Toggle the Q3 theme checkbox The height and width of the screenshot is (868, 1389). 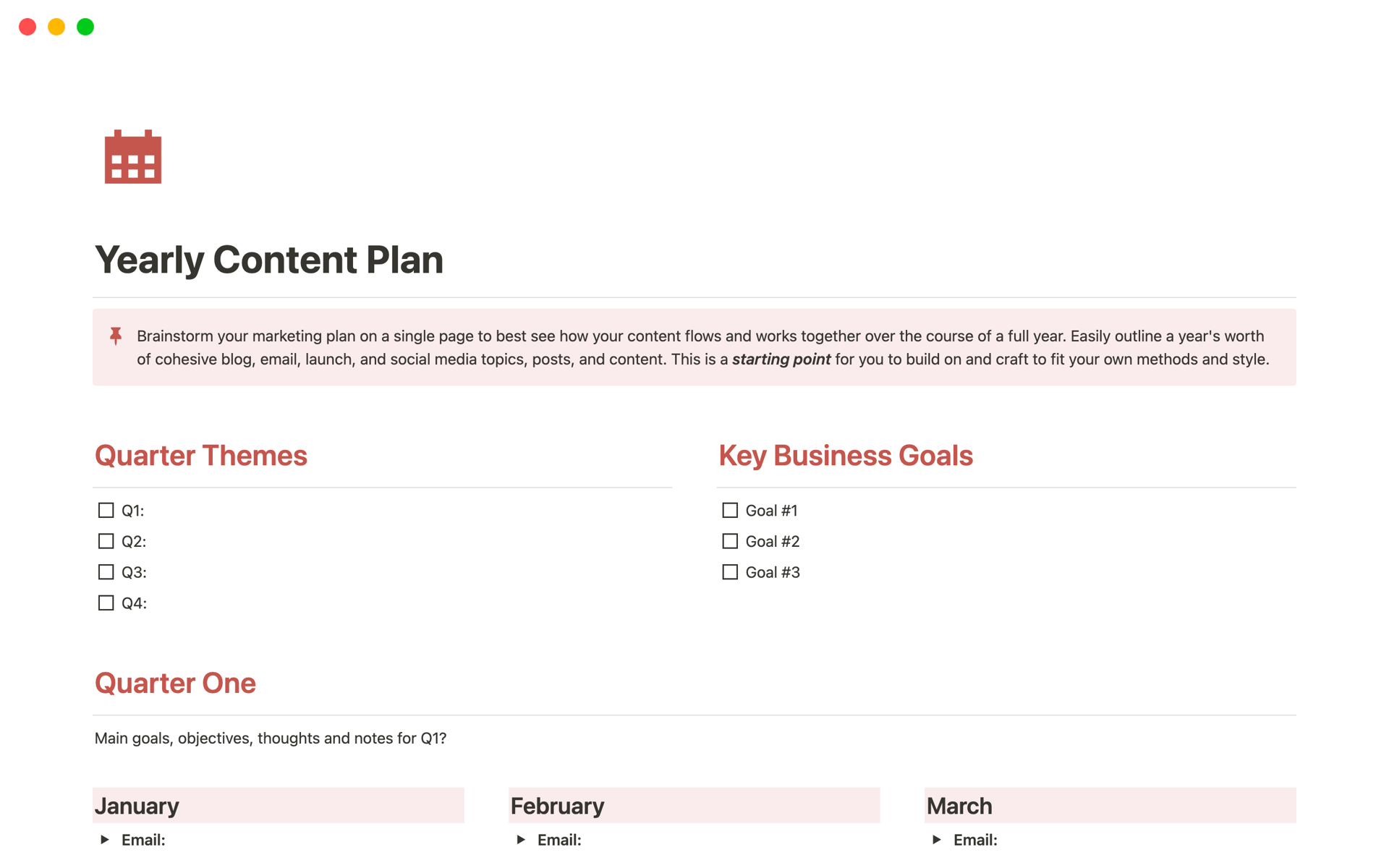click(106, 572)
